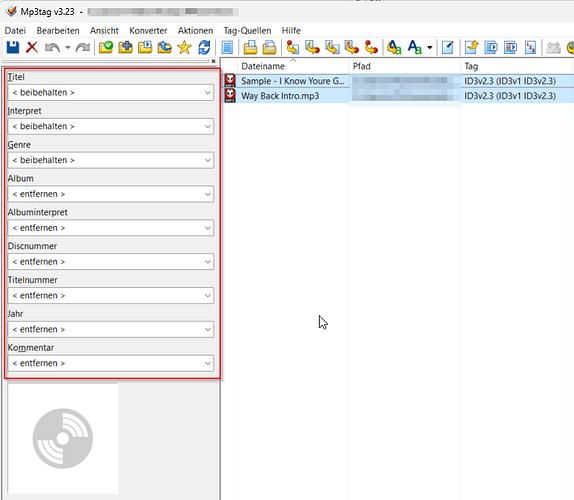Open the dropdown arrow next to undo
Viewport: 574px width, 500px height.
(67, 48)
